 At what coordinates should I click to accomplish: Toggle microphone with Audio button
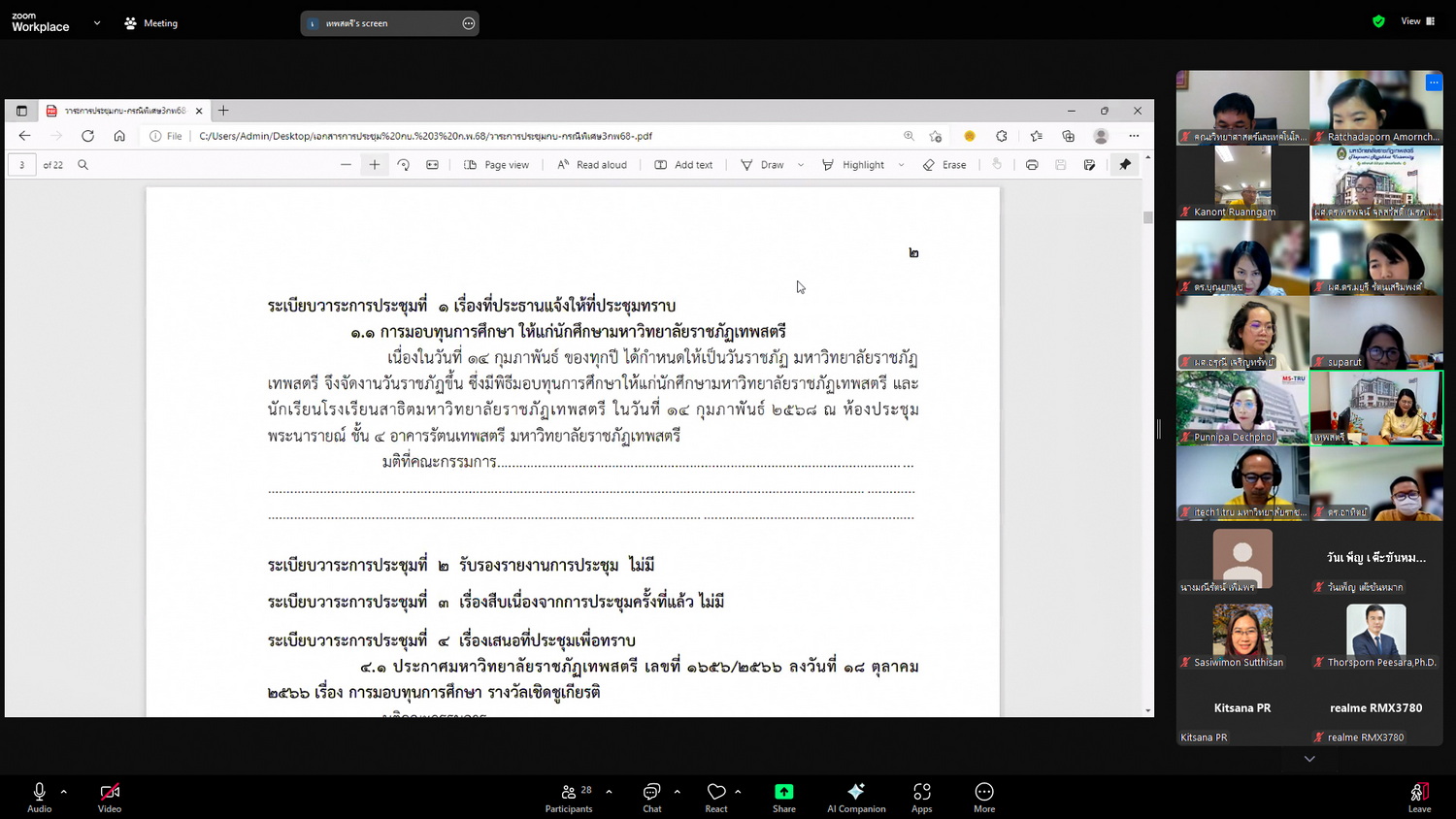tap(40, 798)
